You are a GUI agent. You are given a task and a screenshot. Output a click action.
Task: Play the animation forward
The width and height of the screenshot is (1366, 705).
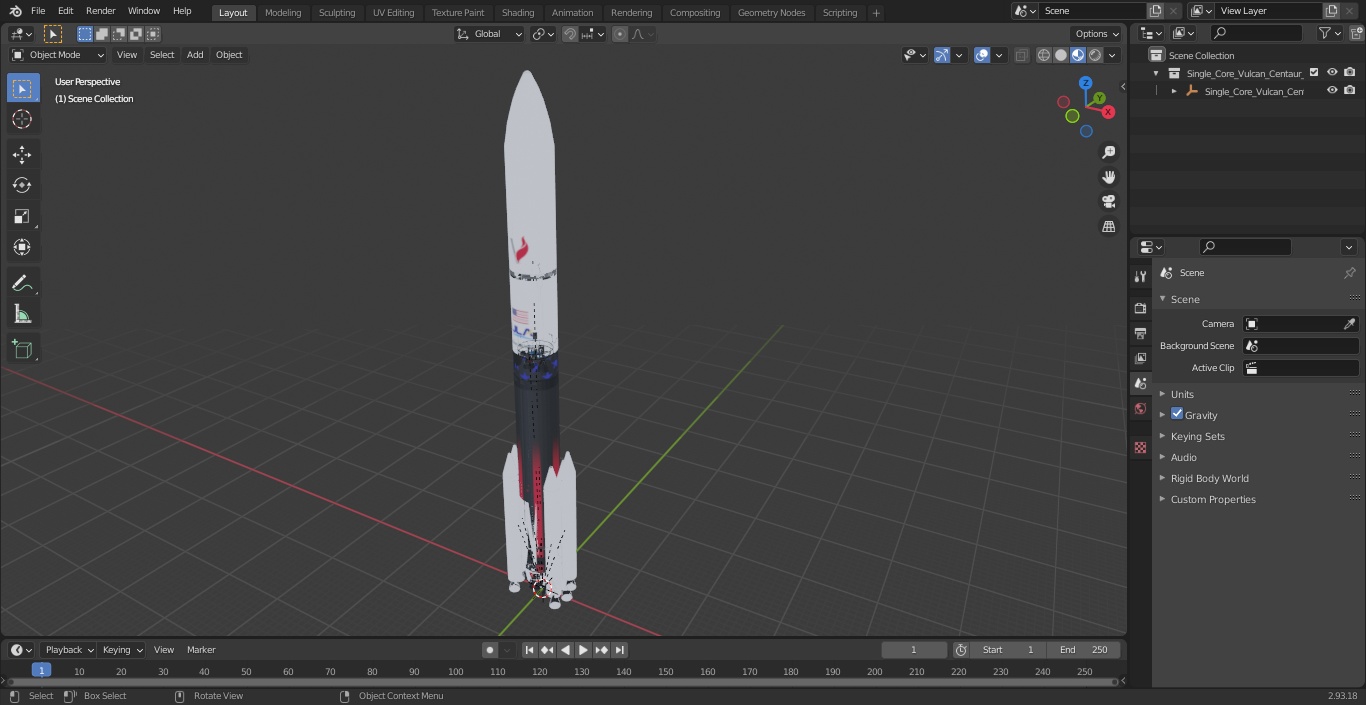coord(583,650)
